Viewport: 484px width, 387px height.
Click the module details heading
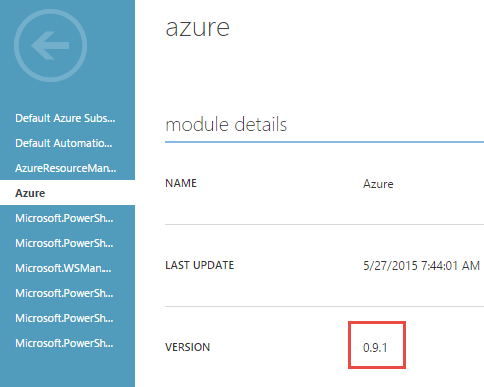pos(226,125)
